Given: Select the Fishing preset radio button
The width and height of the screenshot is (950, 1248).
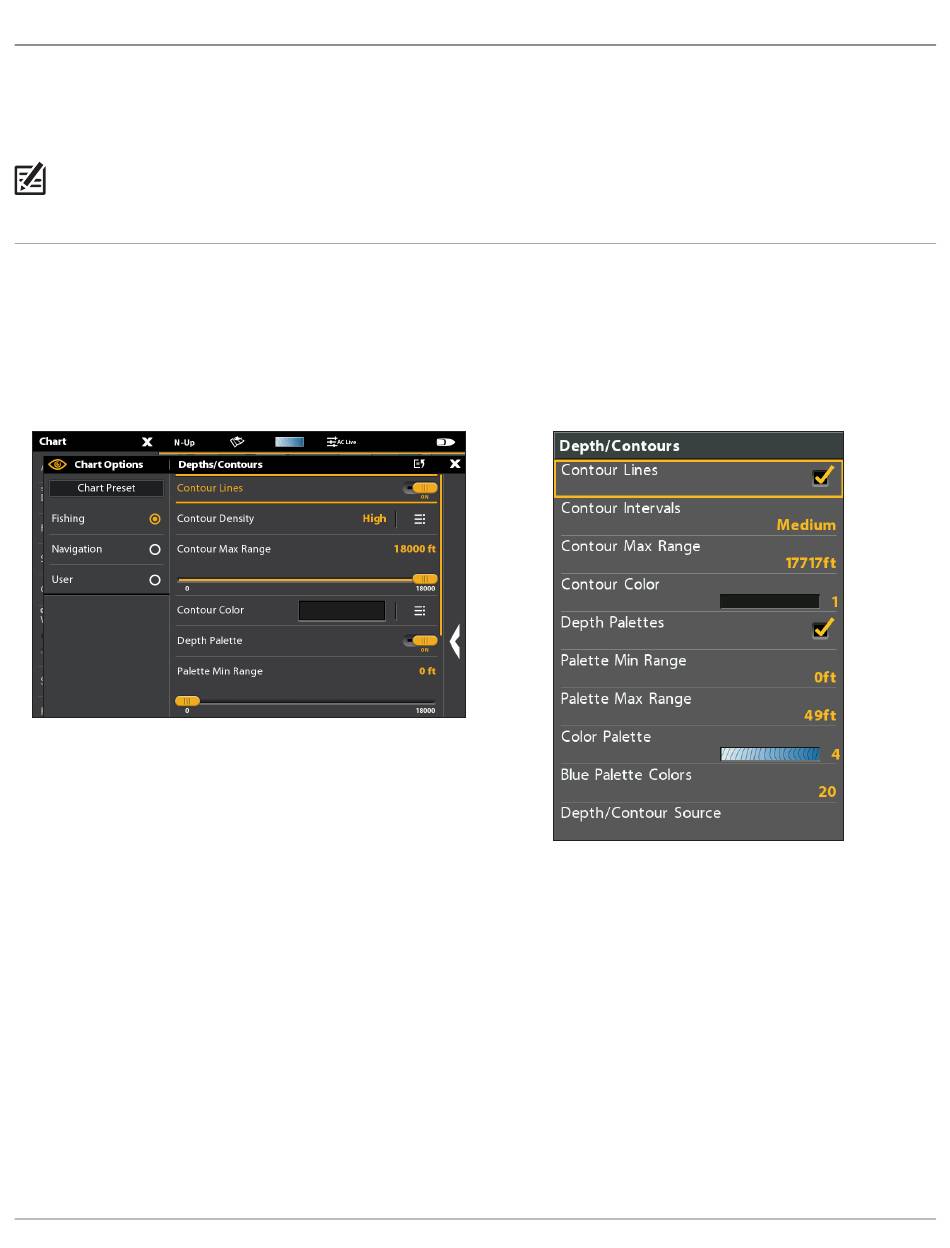Looking at the screenshot, I should [x=155, y=519].
